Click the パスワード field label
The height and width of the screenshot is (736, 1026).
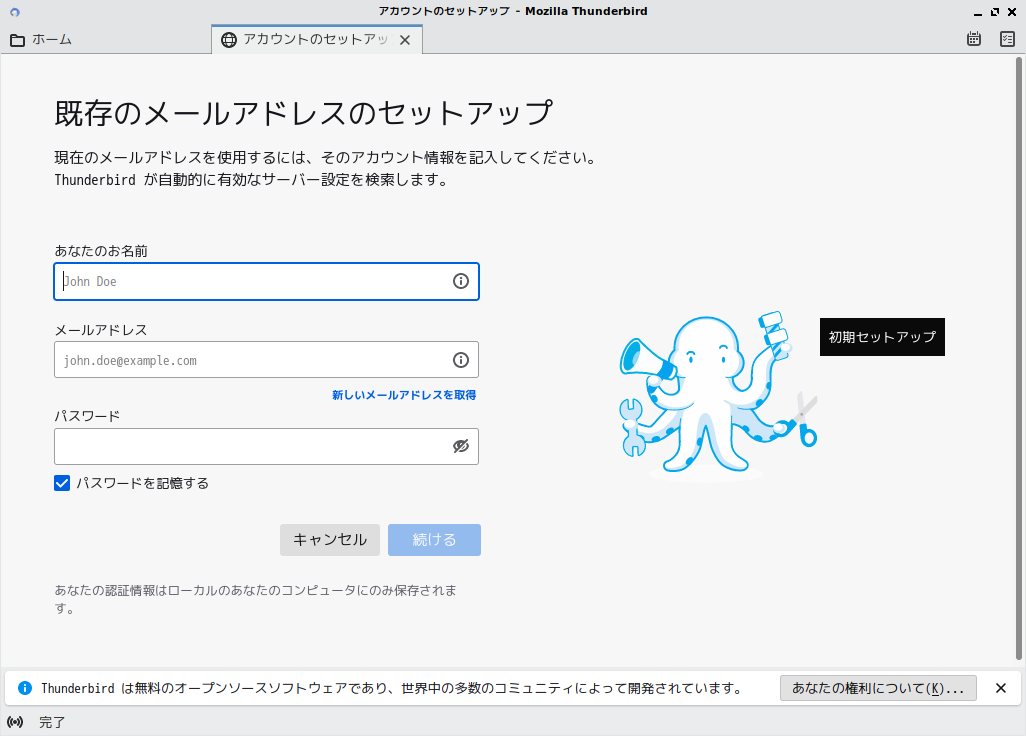(x=87, y=416)
